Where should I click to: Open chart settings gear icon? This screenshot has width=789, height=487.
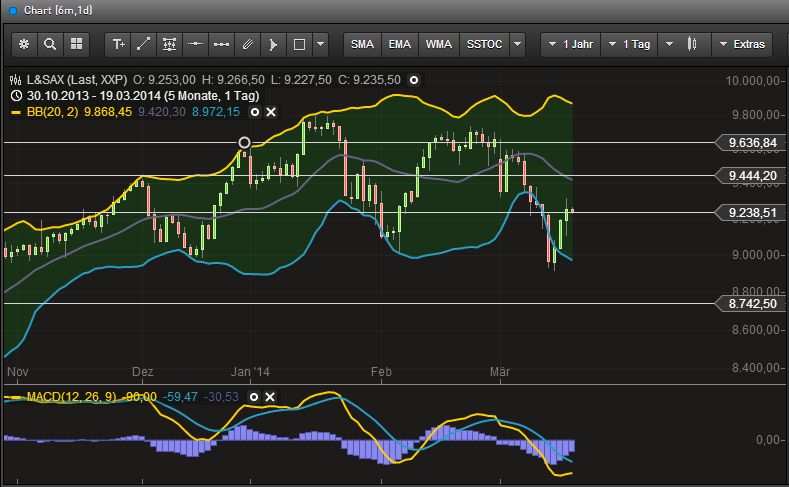(x=24, y=44)
